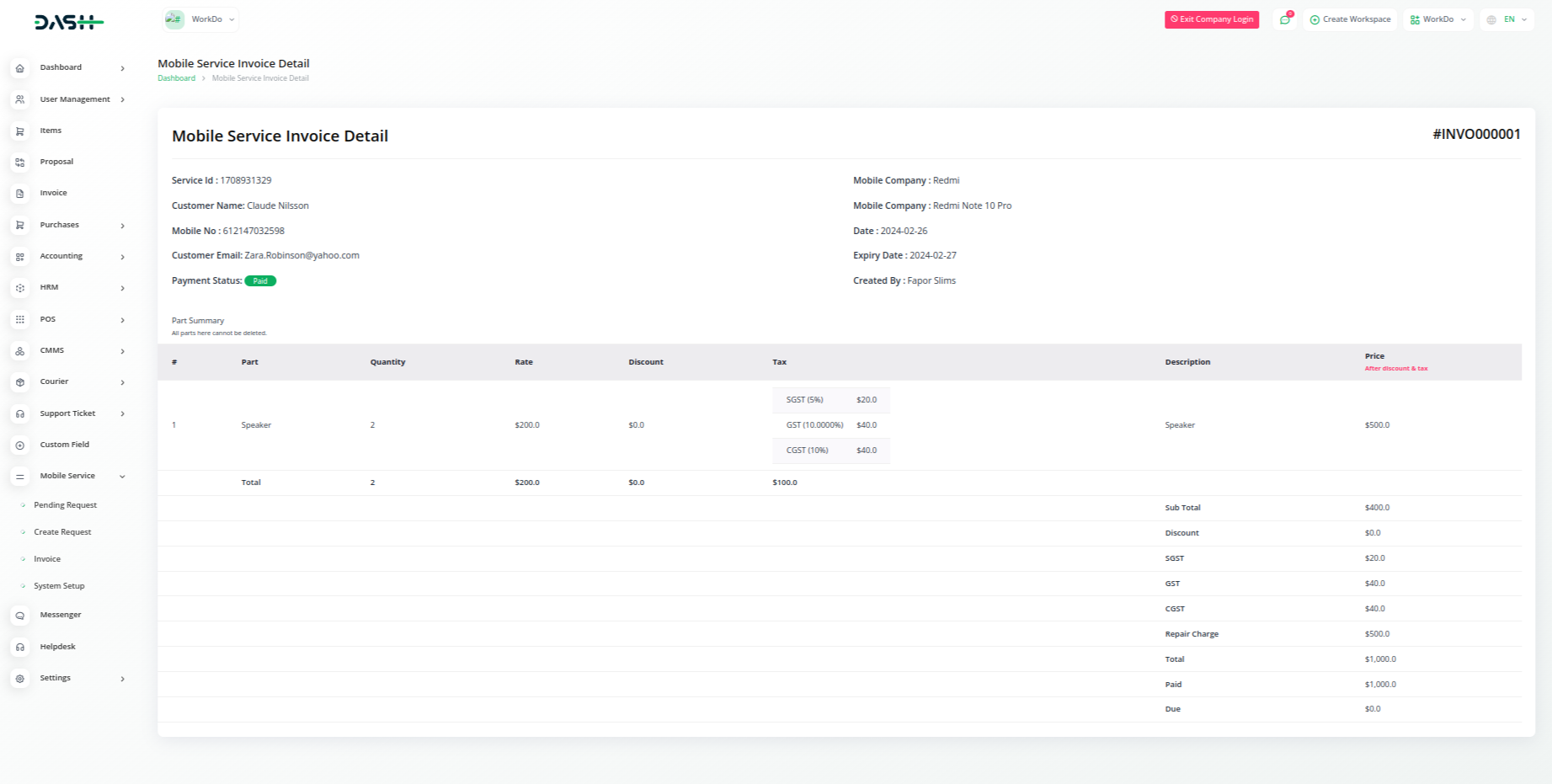The width and height of the screenshot is (1552, 784).
Task: Click the POS grid icon
Action: 20,320
